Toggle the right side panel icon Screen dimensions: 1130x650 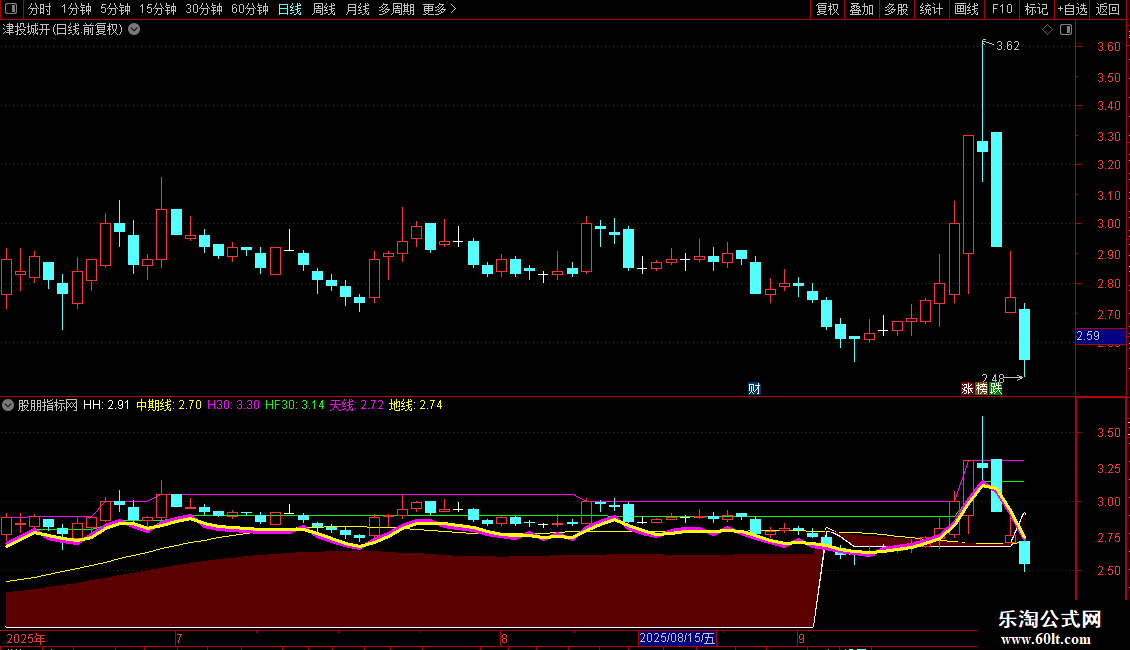[1066, 30]
